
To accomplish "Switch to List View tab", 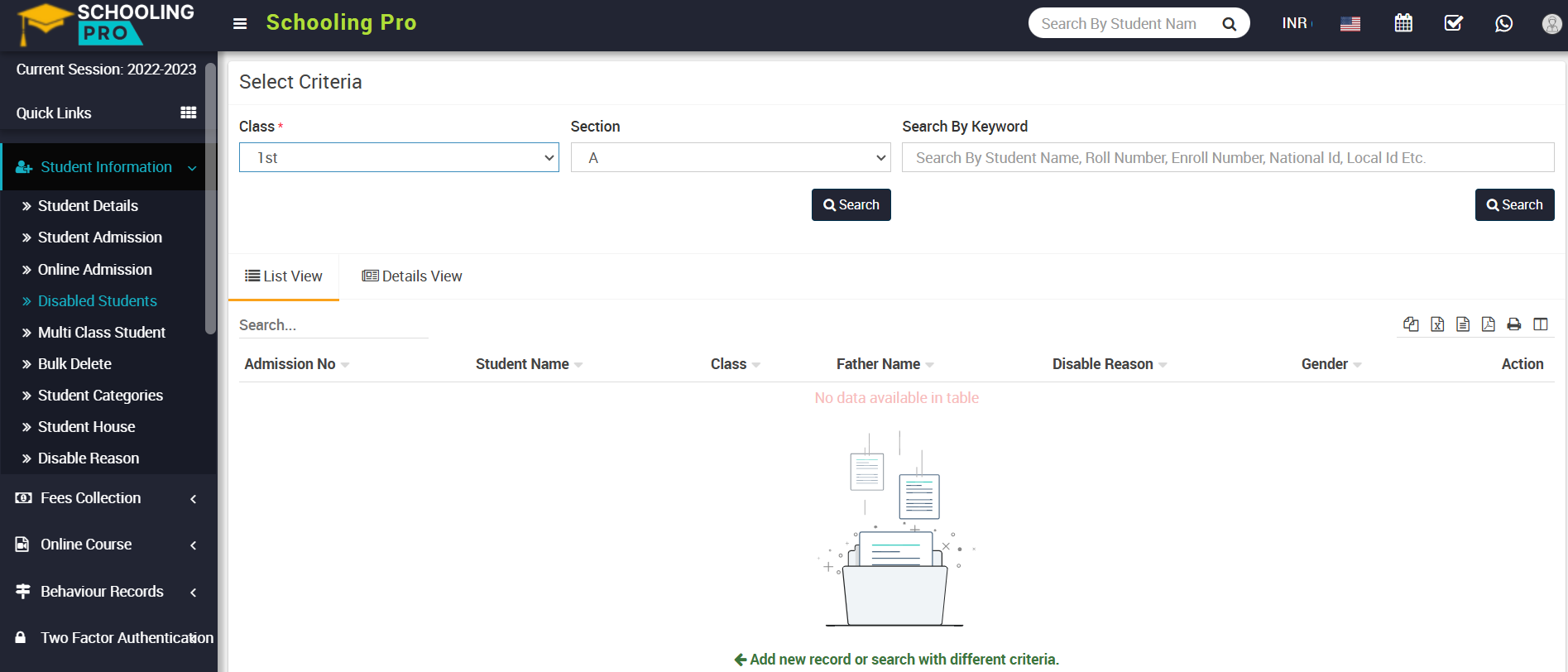I will pos(284,276).
